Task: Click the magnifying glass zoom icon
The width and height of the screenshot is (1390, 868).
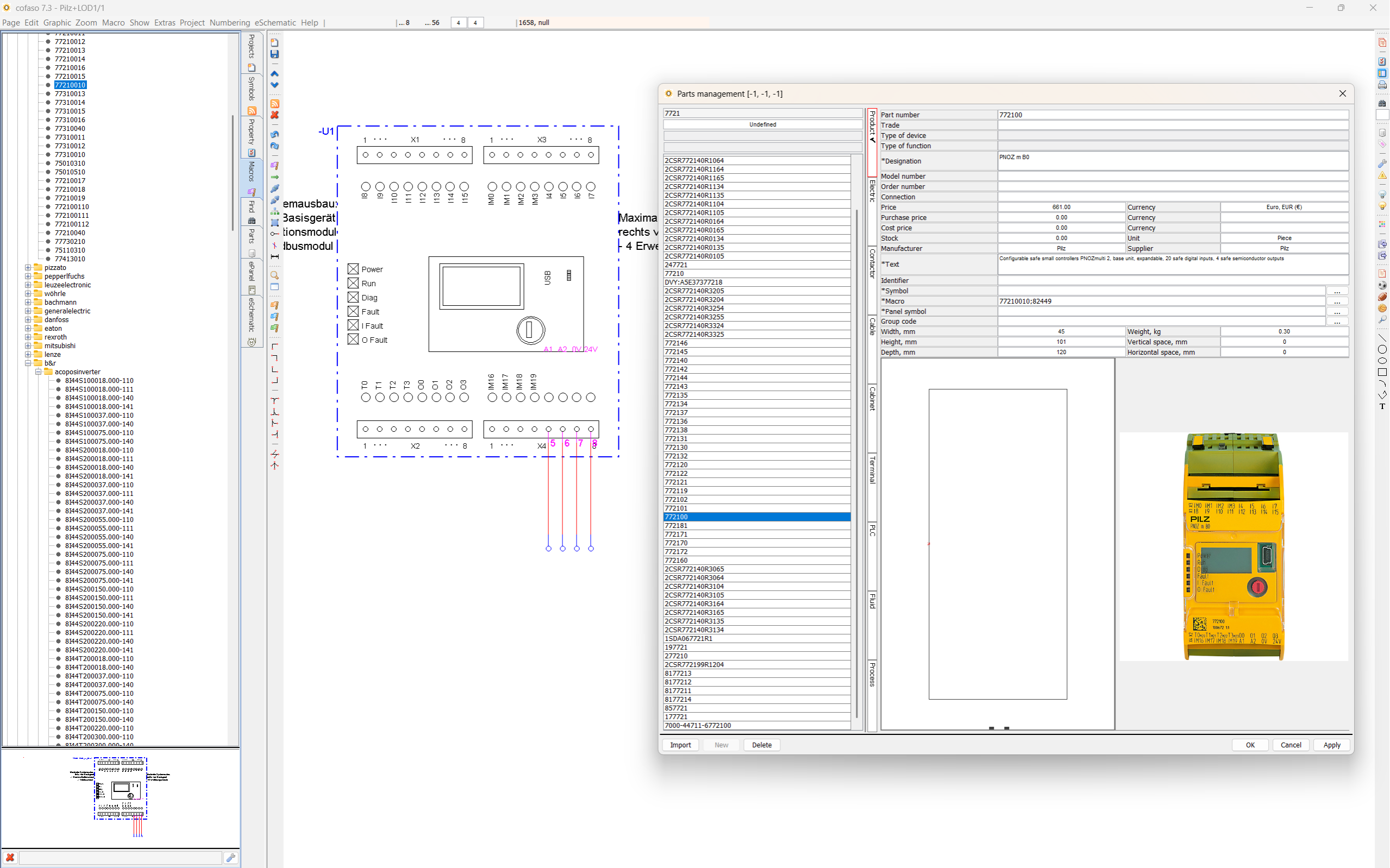Action: pos(274,275)
